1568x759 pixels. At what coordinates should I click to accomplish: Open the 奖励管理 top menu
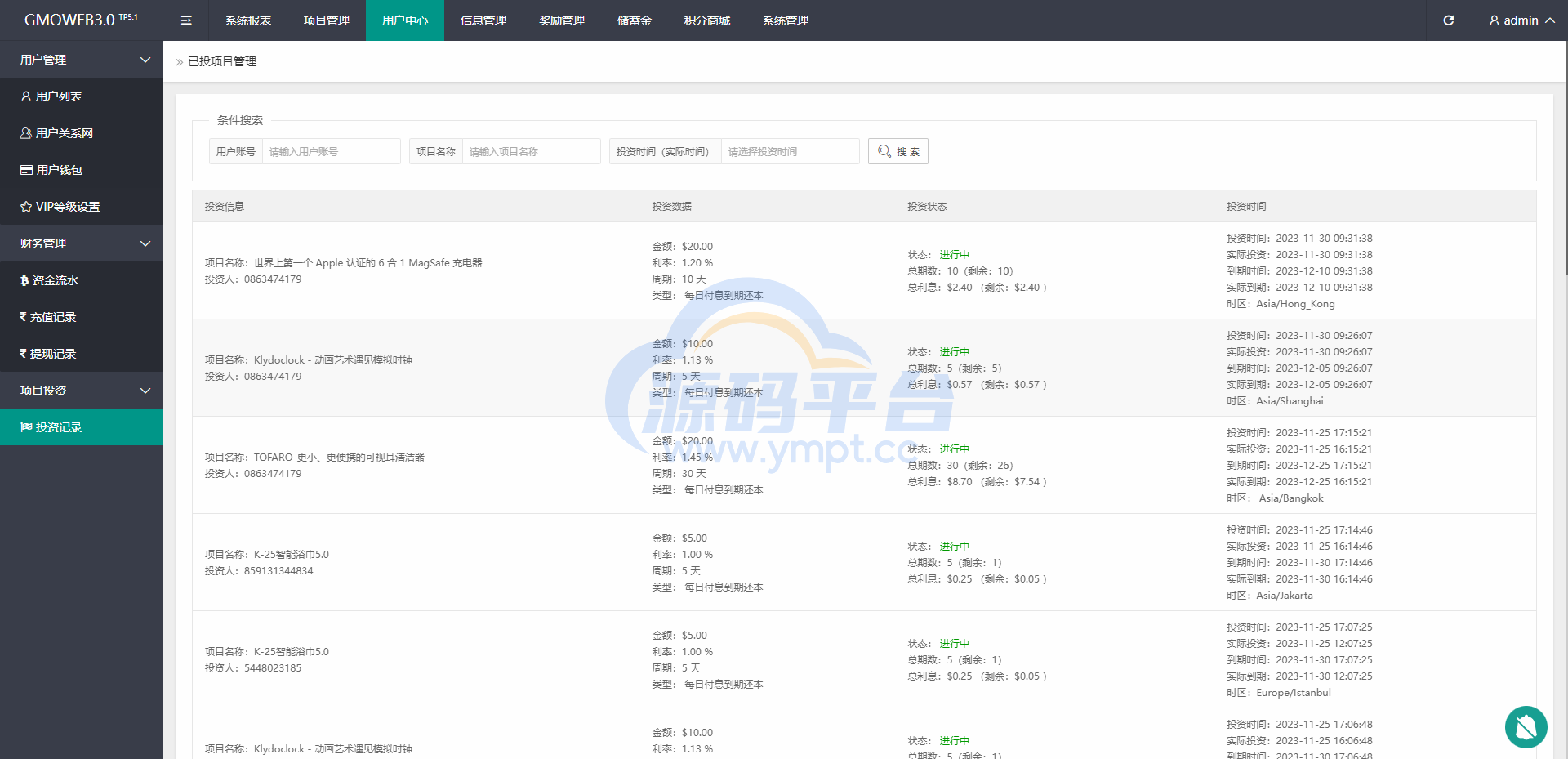[x=562, y=20]
